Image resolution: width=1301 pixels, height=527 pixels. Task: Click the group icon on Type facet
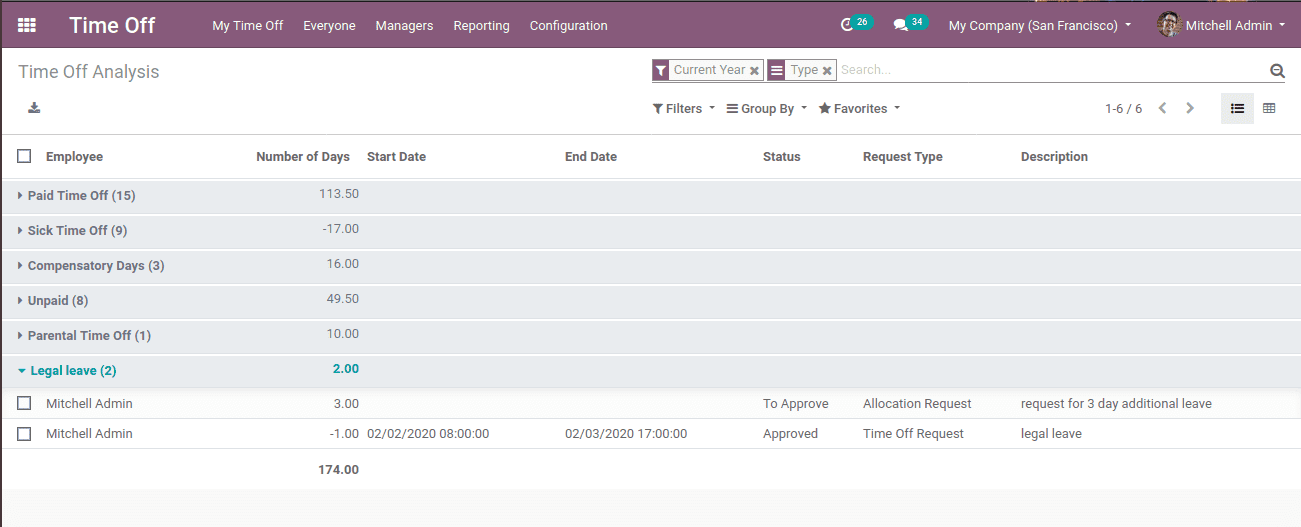776,70
